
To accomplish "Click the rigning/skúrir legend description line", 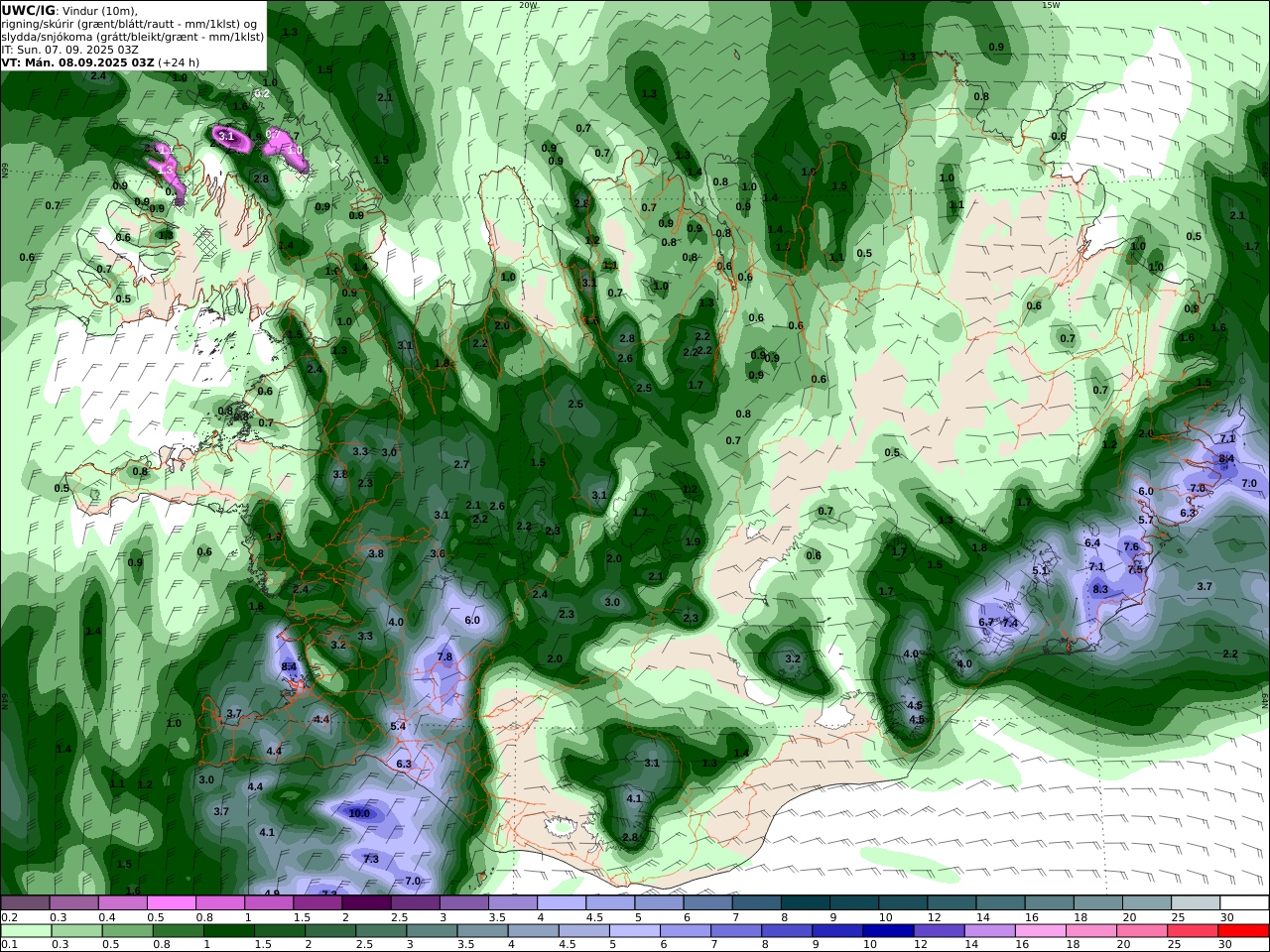I will (129, 24).
